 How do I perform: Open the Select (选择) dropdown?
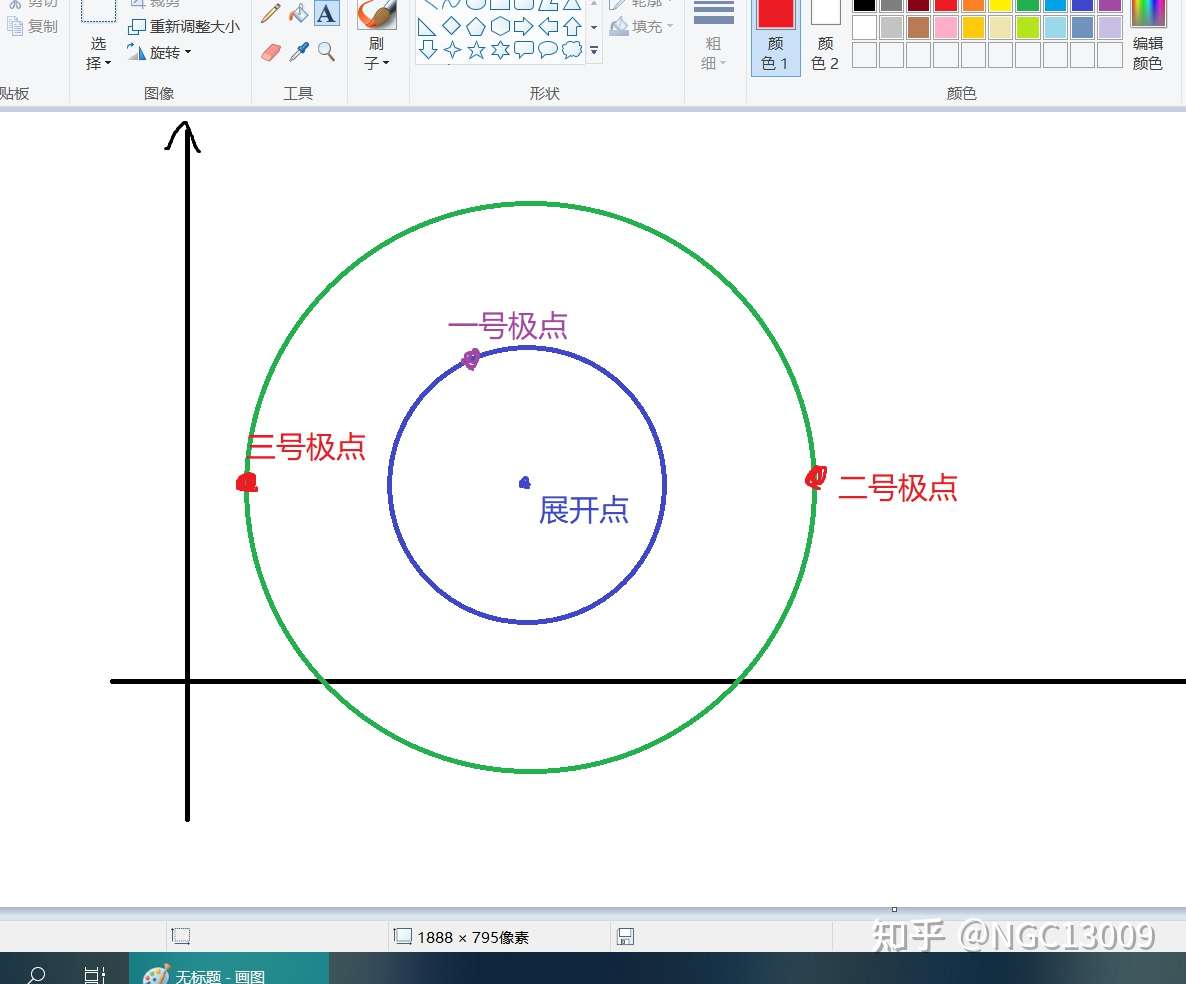tap(98, 53)
